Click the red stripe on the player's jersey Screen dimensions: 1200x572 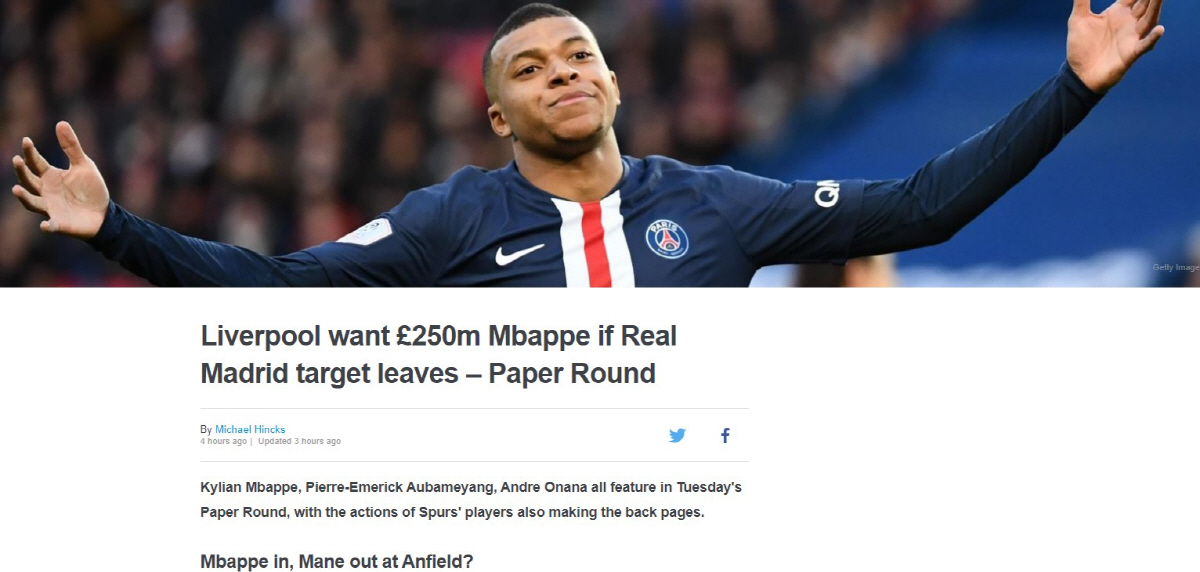coord(596,243)
